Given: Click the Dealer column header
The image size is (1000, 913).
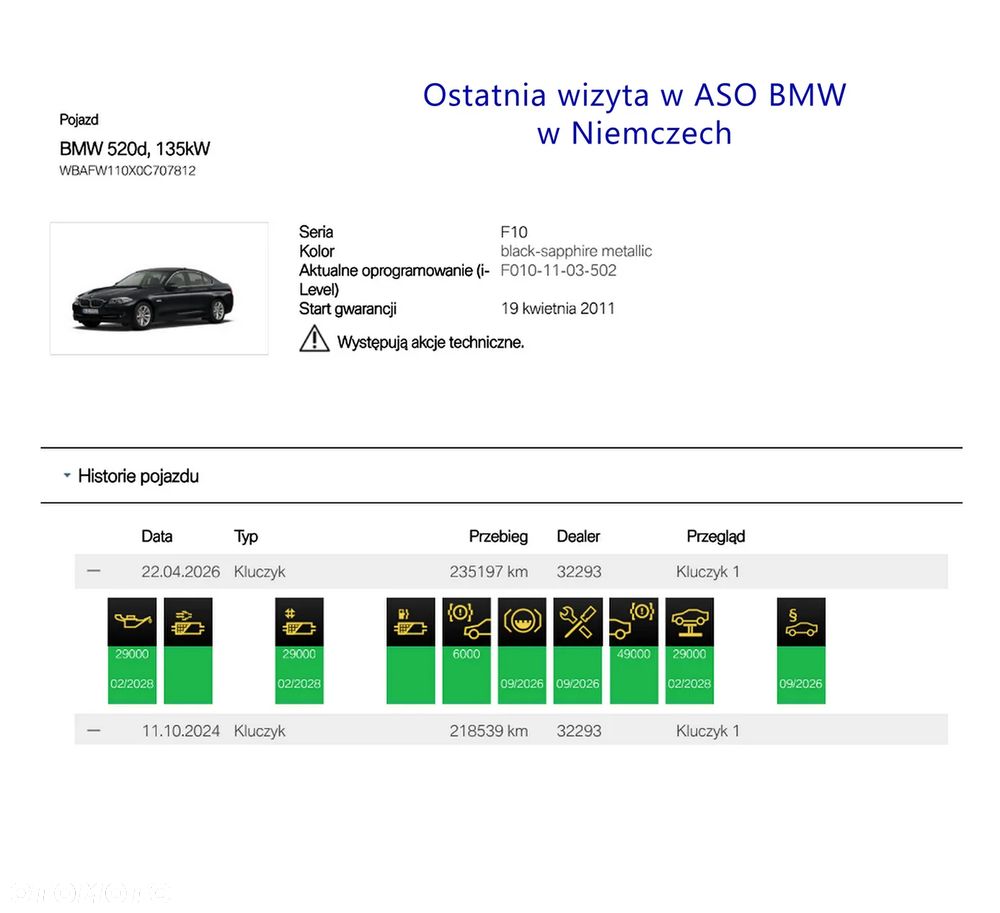Looking at the screenshot, I should [578, 536].
